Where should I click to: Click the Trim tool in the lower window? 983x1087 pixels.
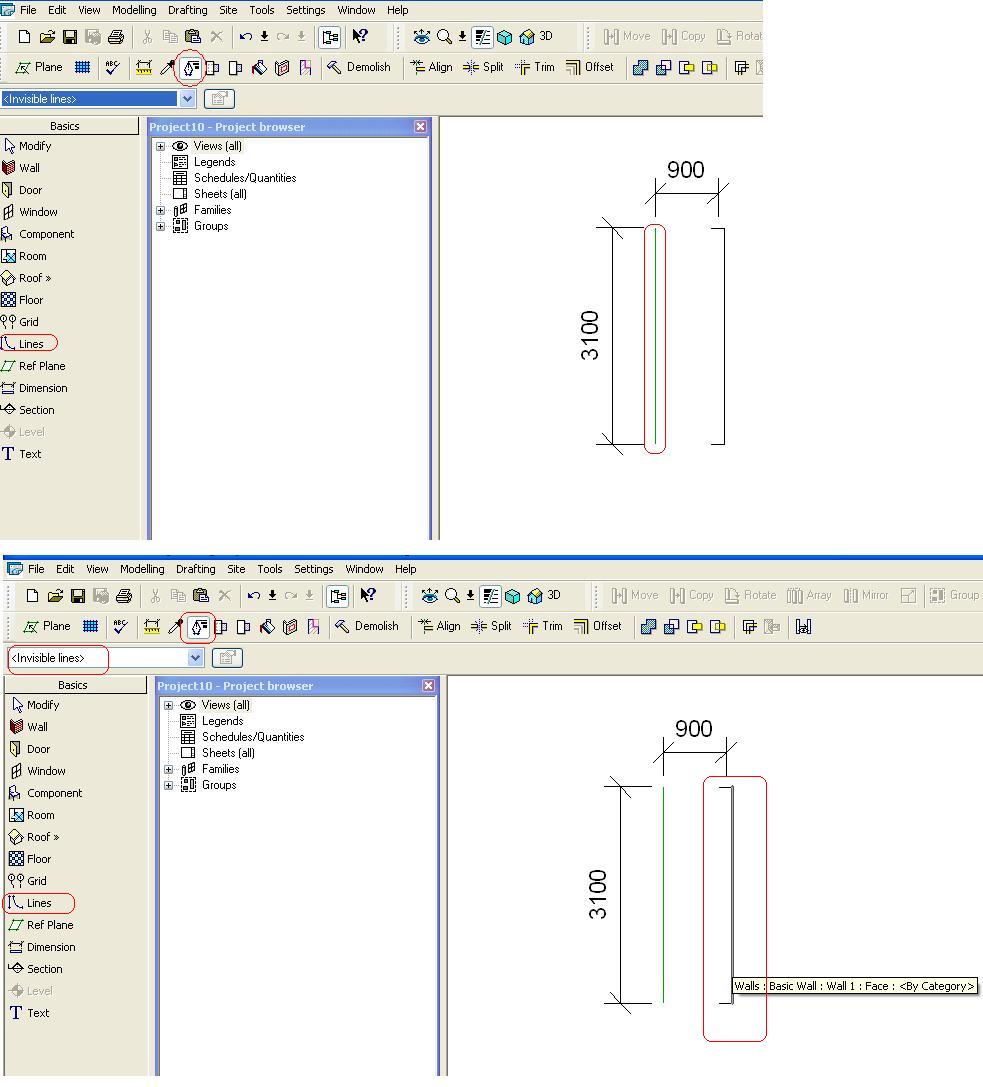(541, 627)
